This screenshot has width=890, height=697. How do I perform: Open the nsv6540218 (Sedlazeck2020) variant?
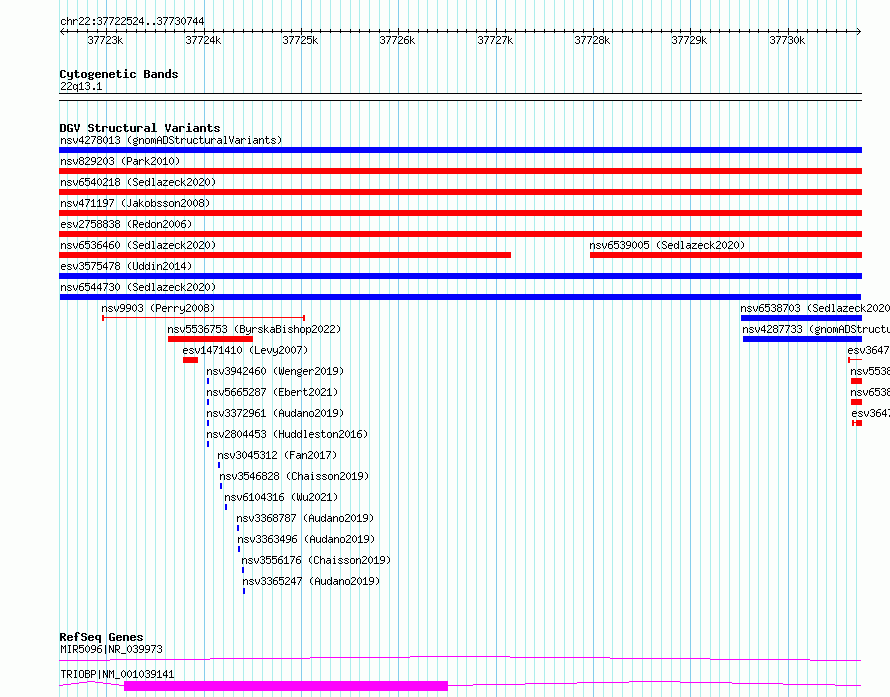(138, 182)
